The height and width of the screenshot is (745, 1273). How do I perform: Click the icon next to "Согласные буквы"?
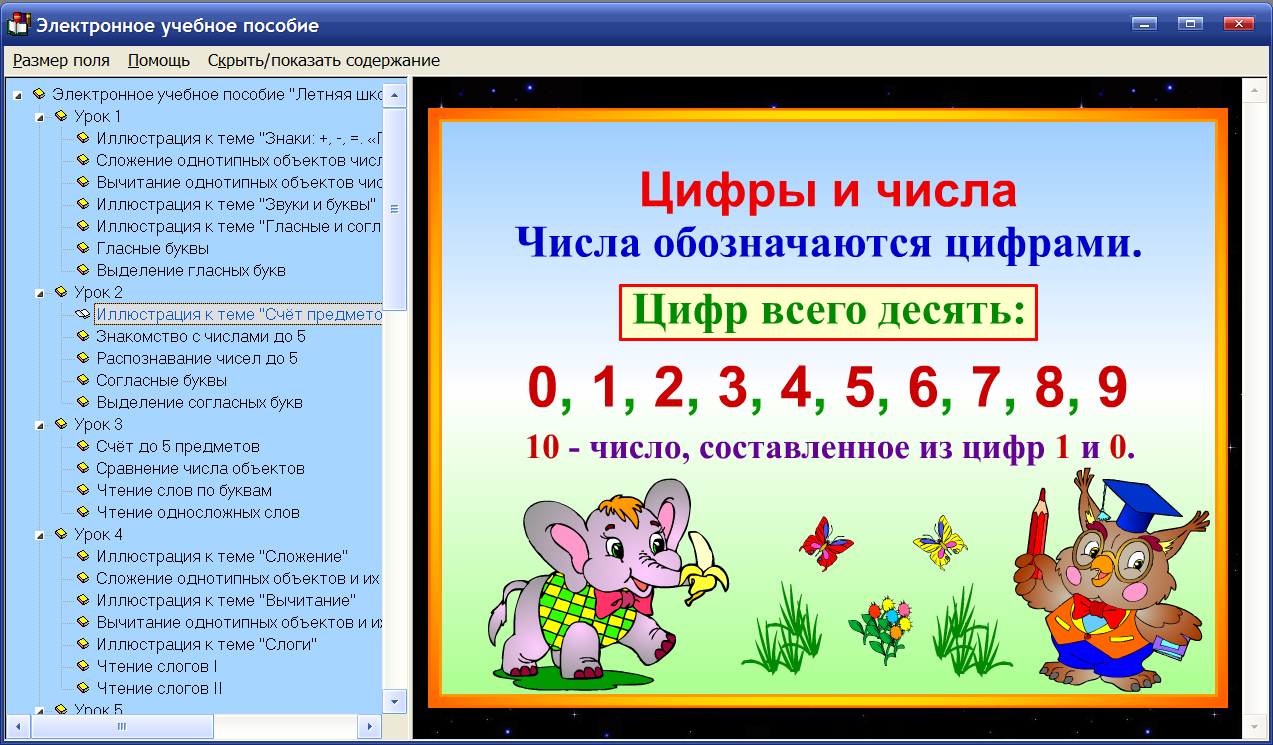(83, 379)
